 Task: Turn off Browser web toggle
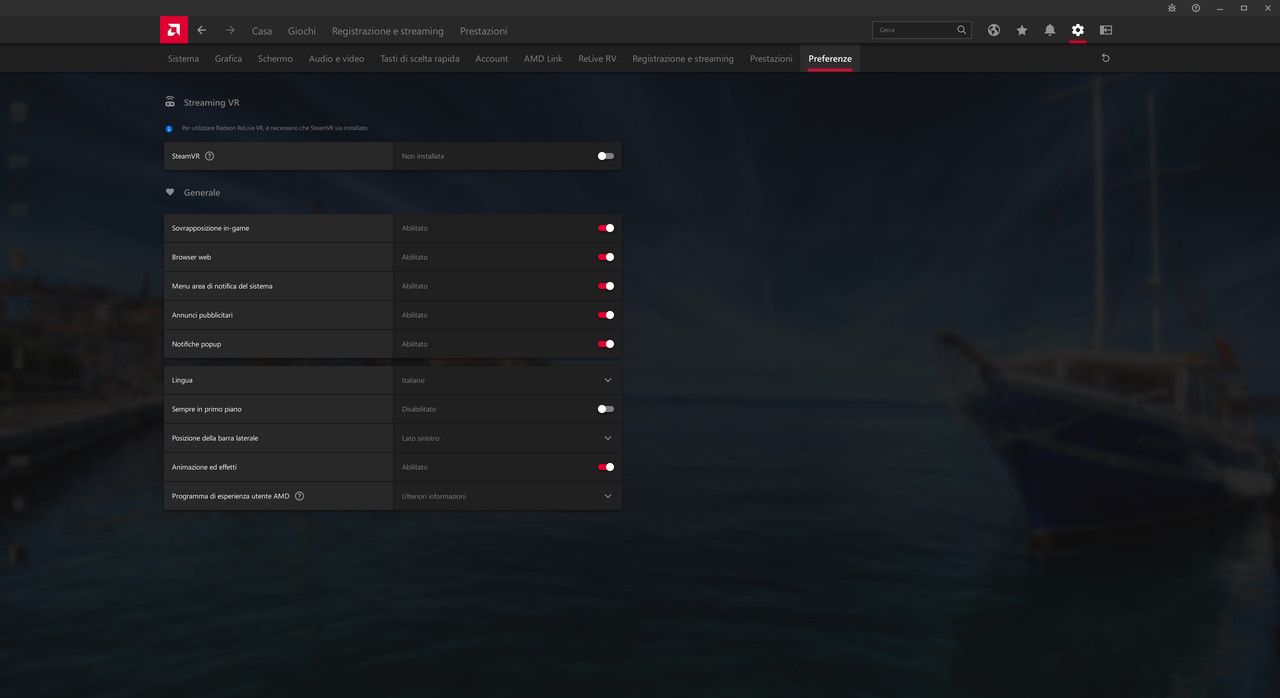pyautogui.click(x=606, y=257)
